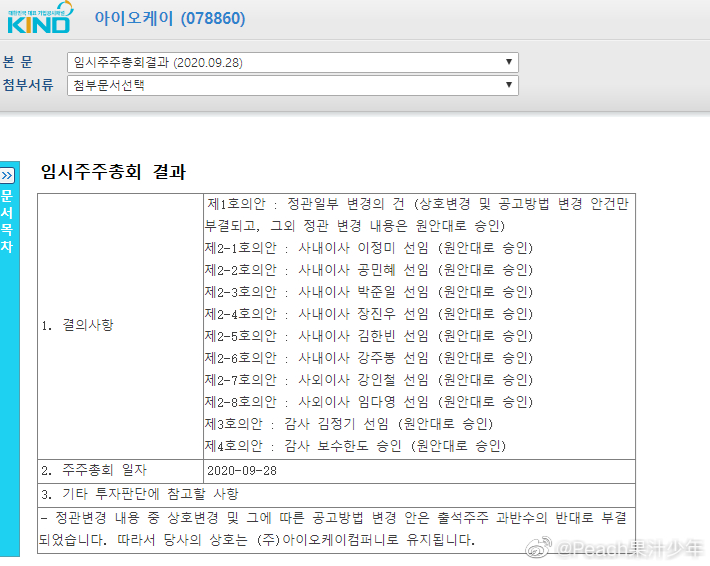The image size is (710, 566).
Task: Click cell 1. 결의사항
Action: point(120,326)
